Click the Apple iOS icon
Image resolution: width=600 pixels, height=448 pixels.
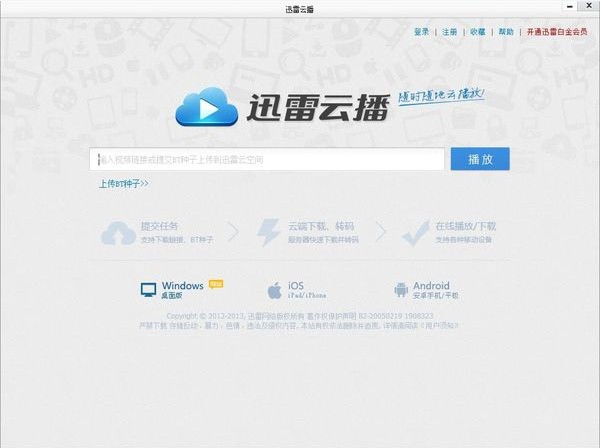pyautogui.click(x=274, y=290)
